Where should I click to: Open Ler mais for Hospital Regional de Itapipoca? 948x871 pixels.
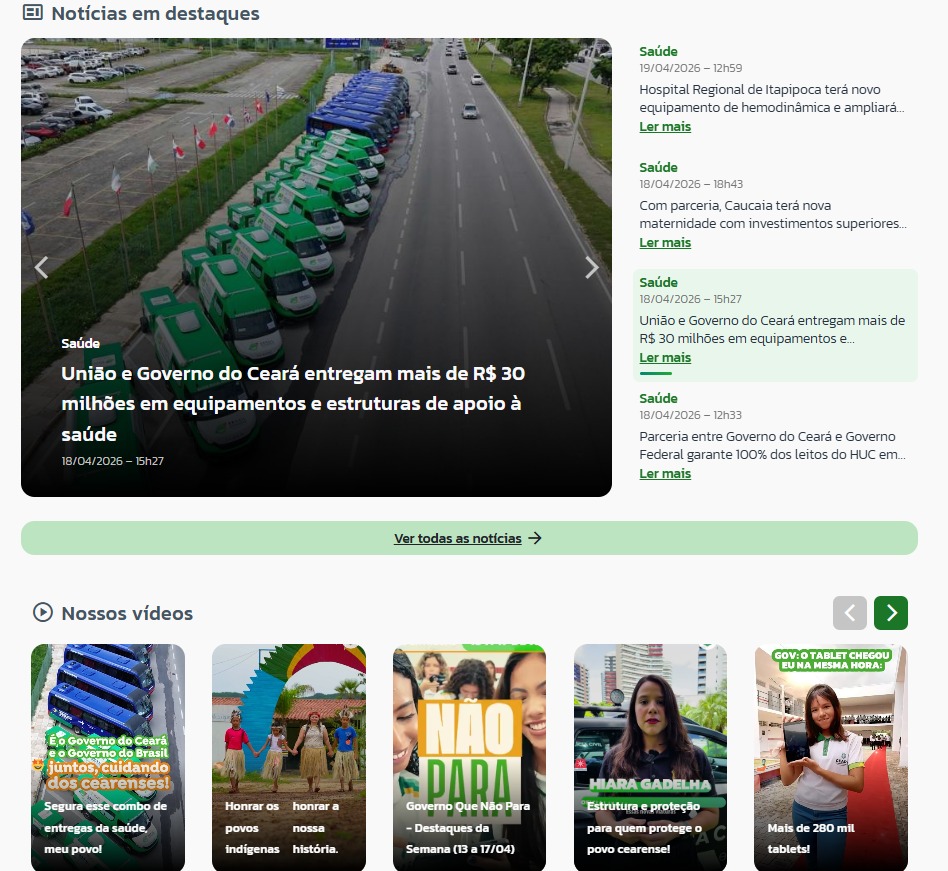(665, 127)
